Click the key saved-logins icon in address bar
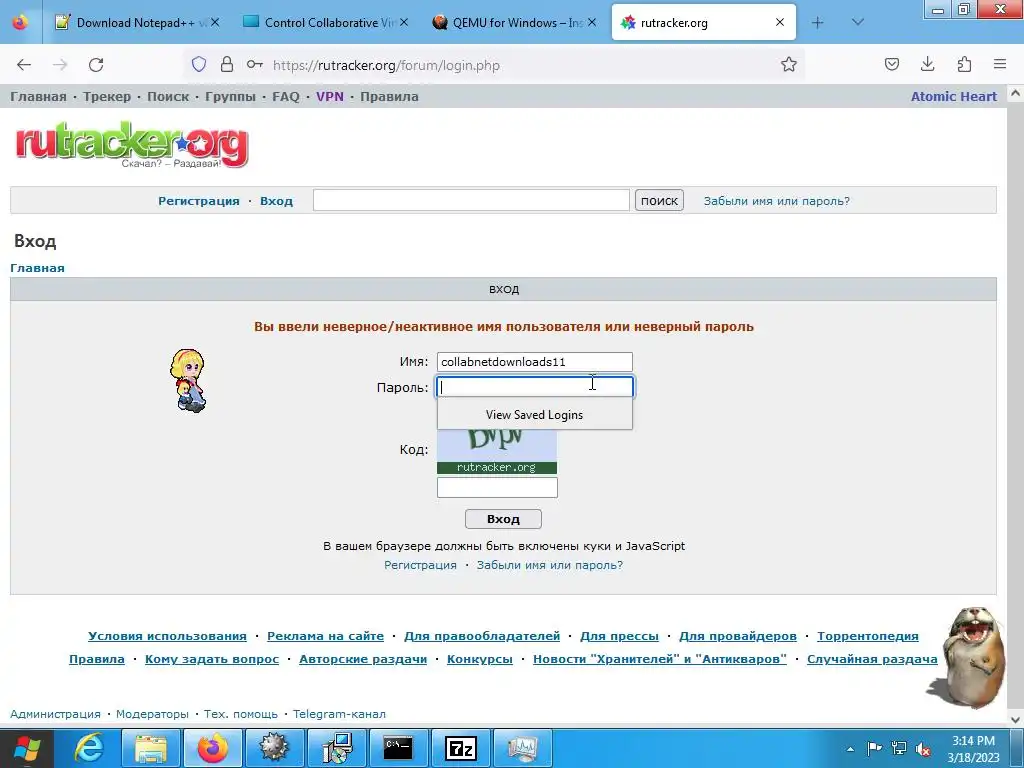1024x768 pixels. point(255,65)
